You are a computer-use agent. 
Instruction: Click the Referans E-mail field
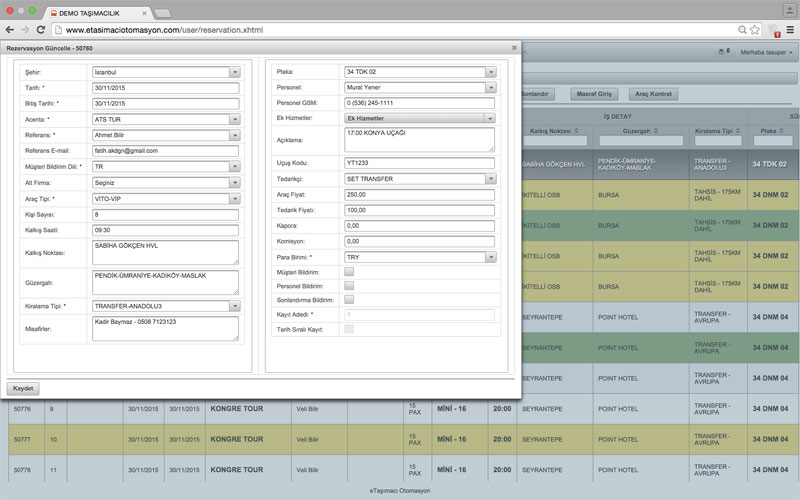[165, 151]
